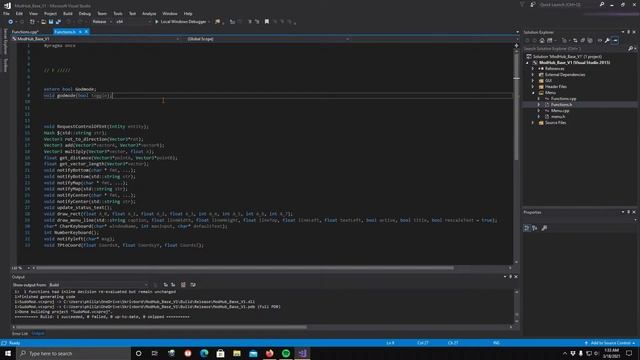Open the Global Scope dropdown
The width and height of the screenshot is (640, 360).
pyautogui.click(x=267, y=39)
